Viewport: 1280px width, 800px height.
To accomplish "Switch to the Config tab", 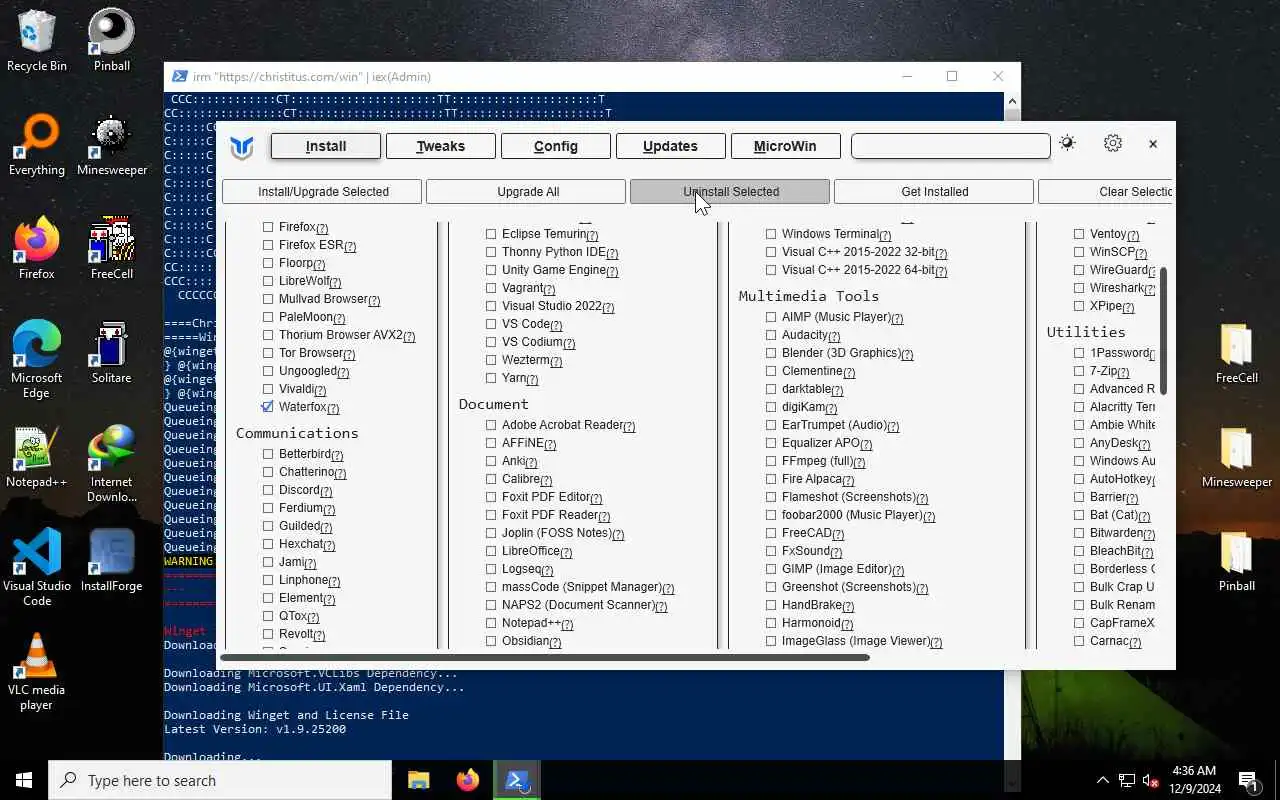I will point(555,146).
